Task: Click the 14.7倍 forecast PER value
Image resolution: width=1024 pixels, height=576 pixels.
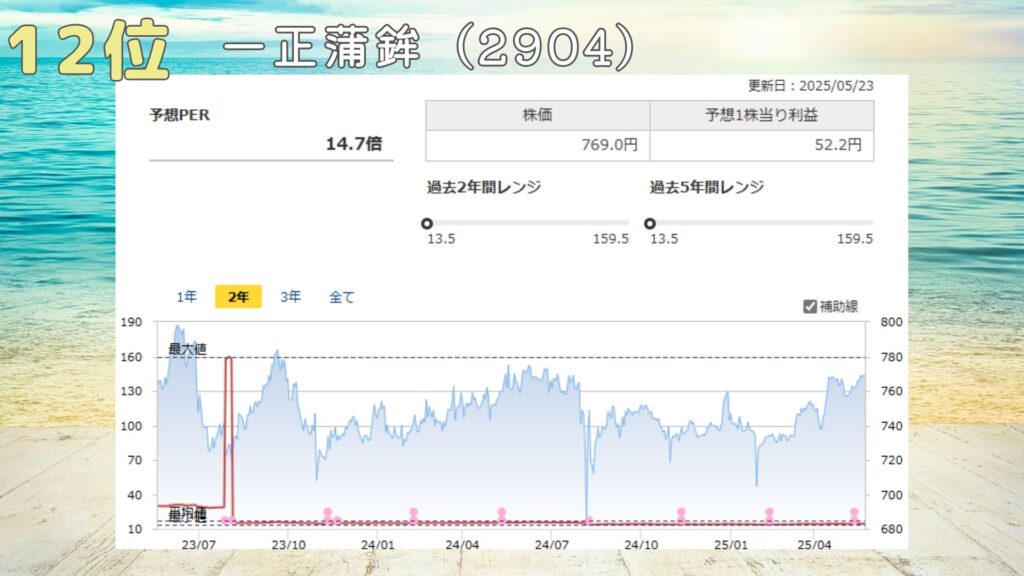Action: pos(353,144)
